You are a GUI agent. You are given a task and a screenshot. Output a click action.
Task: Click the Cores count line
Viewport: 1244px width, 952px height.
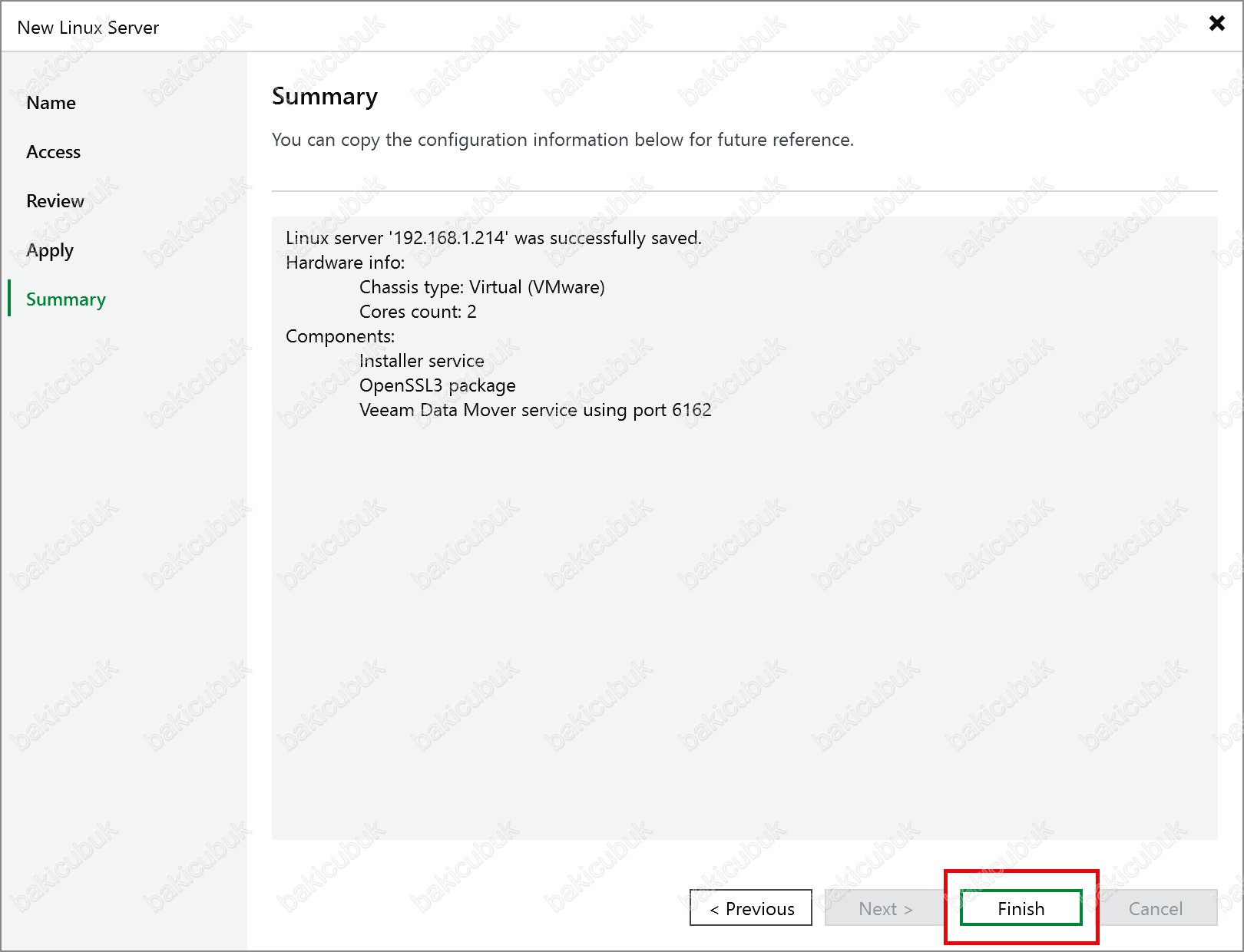pyautogui.click(x=418, y=312)
